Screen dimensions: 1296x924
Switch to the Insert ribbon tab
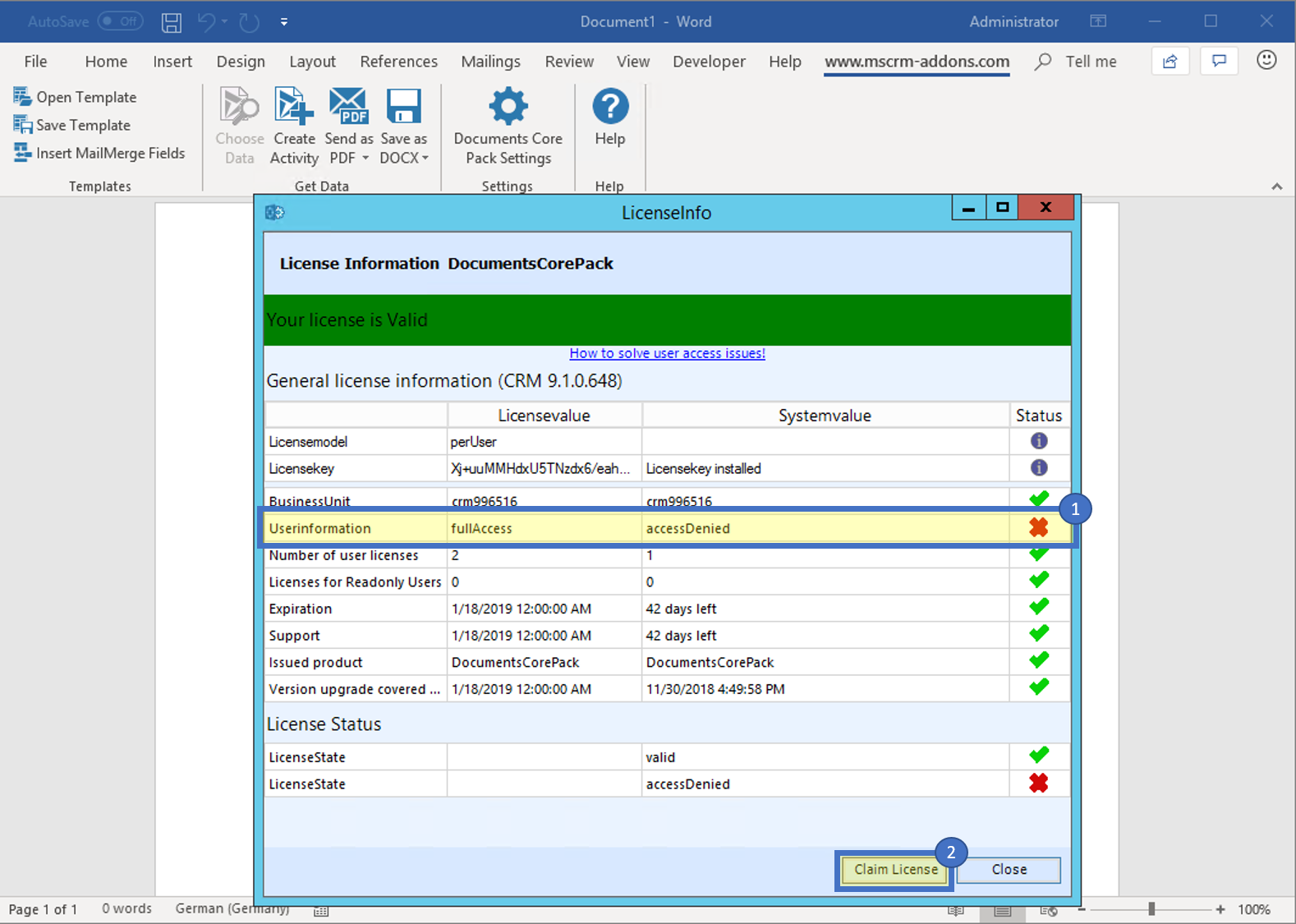pyautogui.click(x=172, y=62)
